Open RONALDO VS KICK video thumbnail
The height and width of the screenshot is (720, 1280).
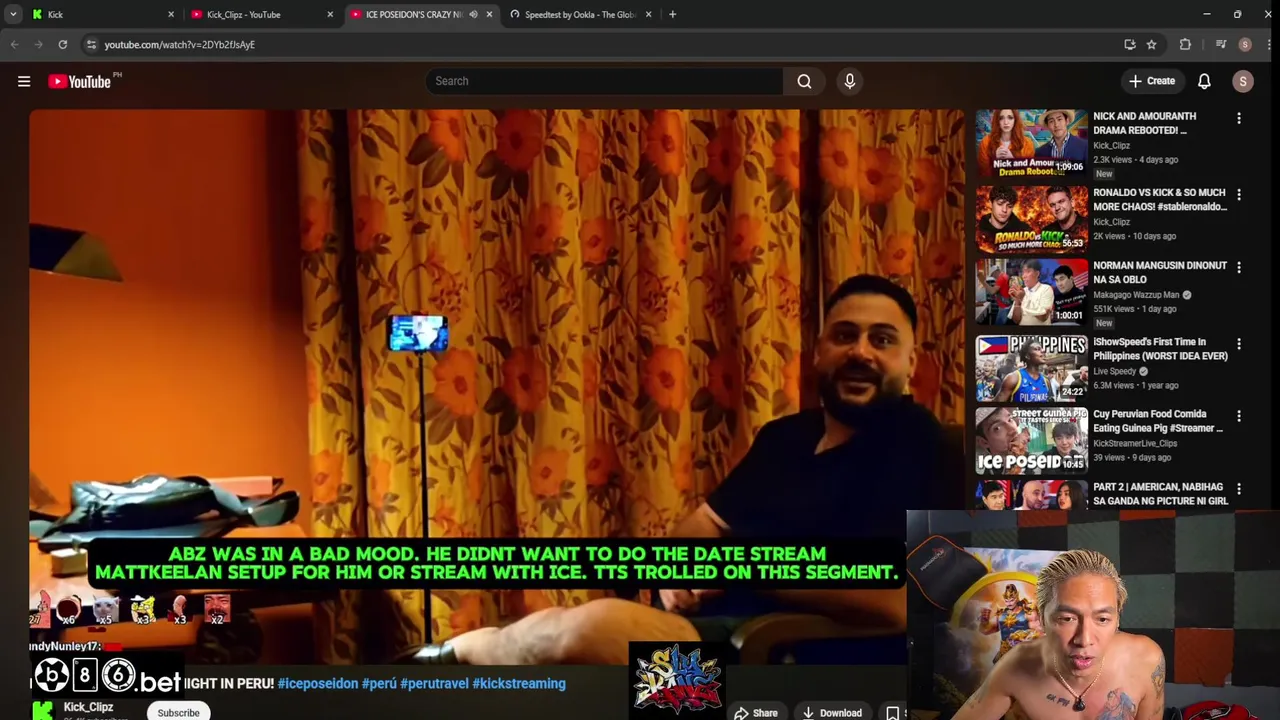tap(1031, 219)
